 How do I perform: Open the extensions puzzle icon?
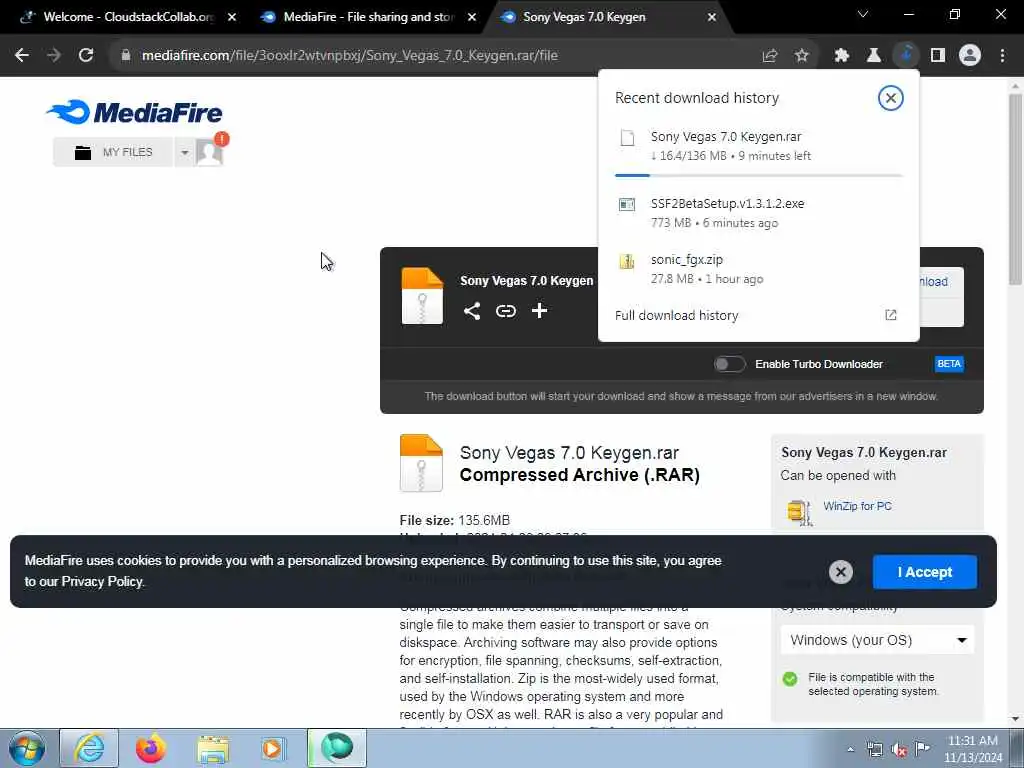pyautogui.click(x=842, y=56)
